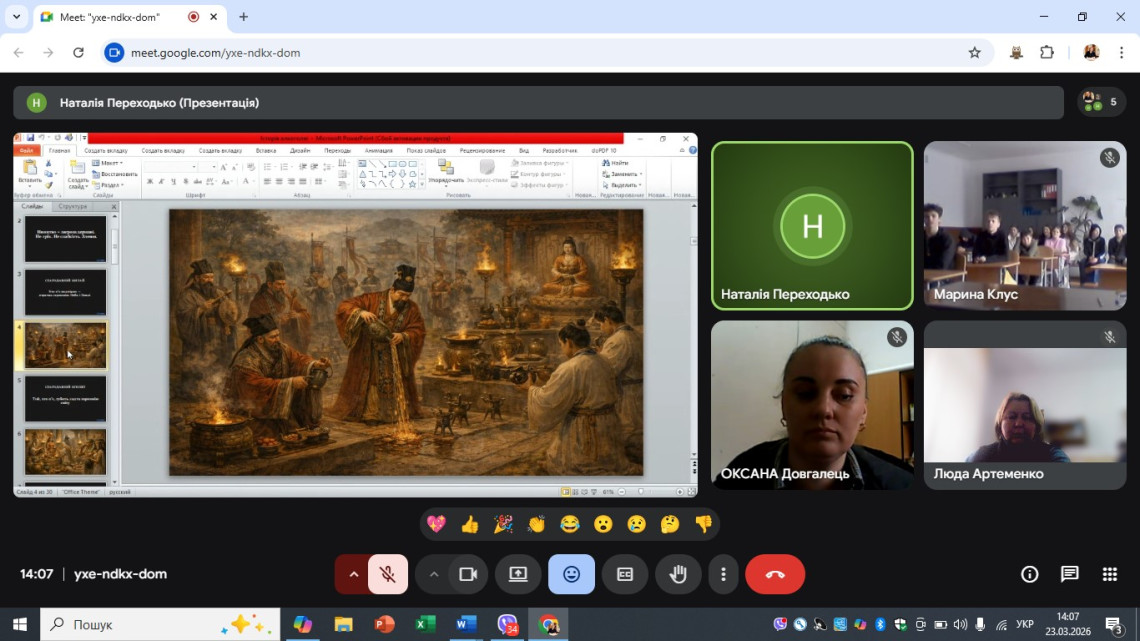Expand video settings arrow next to camera

(x=433, y=574)
